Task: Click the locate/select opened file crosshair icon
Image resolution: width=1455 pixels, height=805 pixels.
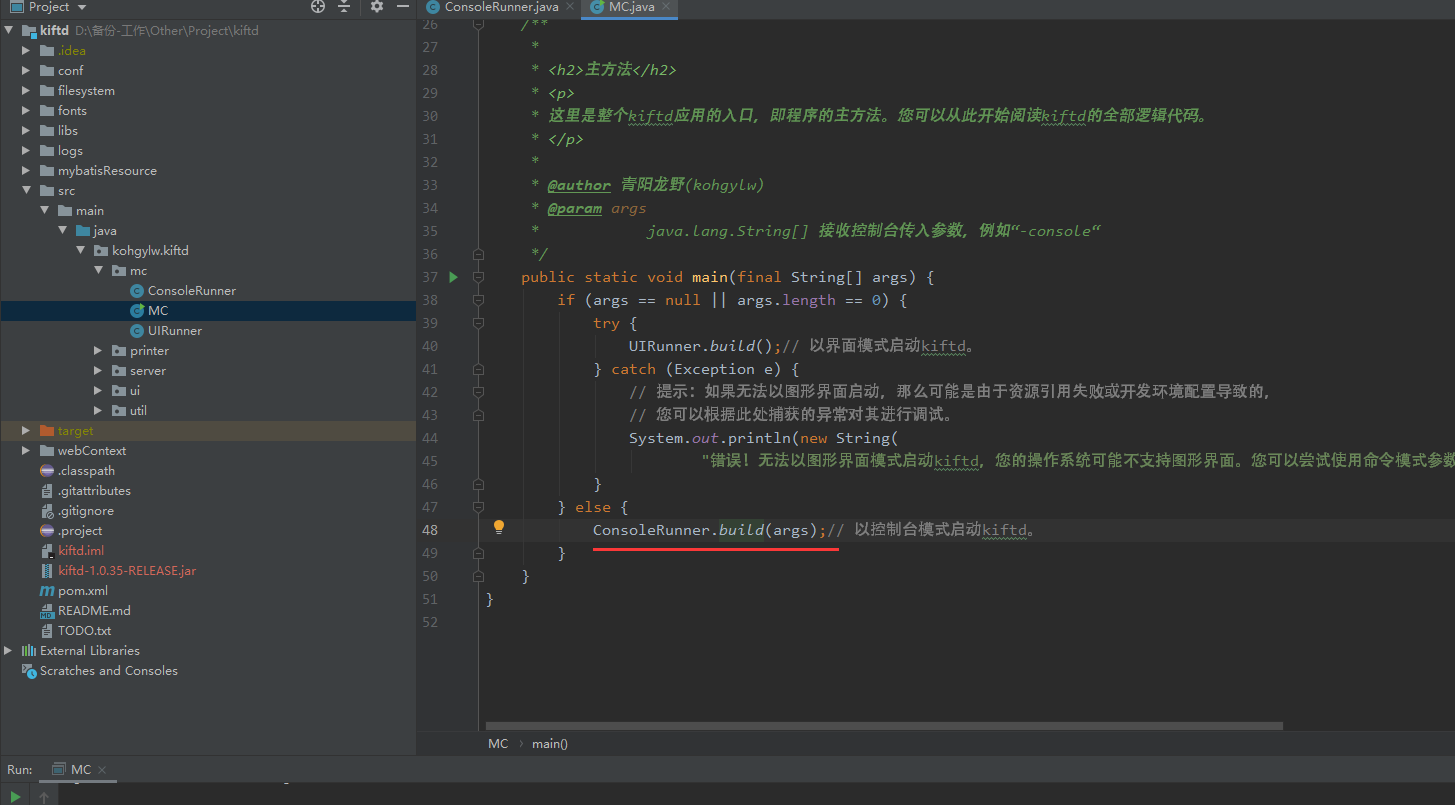Action: 318,6
